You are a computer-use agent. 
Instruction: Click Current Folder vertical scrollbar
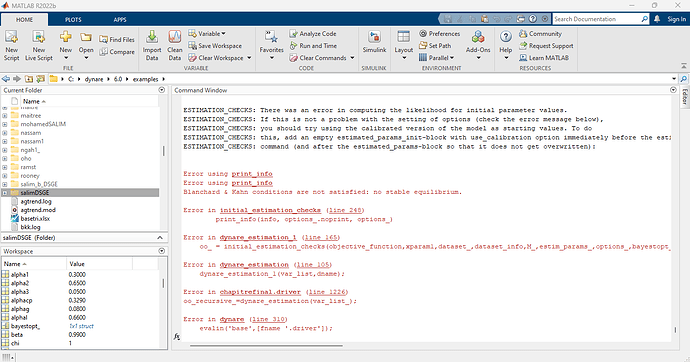(164, 151)
